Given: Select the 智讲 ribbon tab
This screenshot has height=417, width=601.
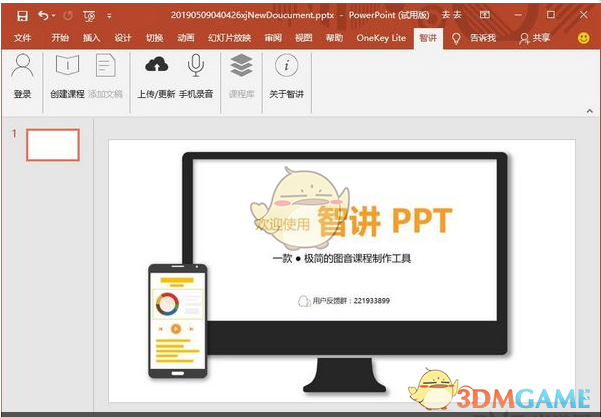Looking at the screenshot, I should coord(428,38).
